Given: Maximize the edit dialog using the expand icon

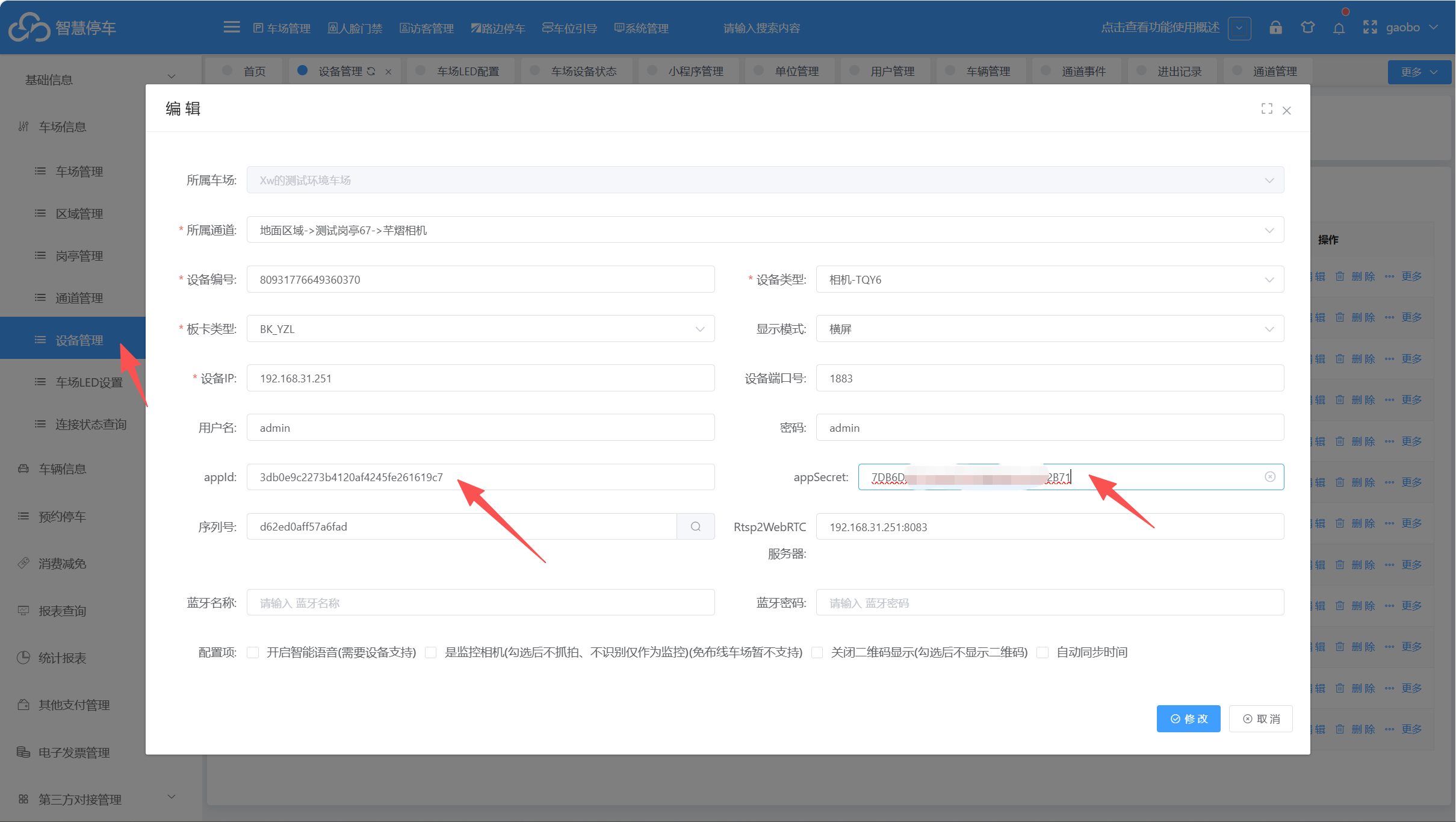Looking at the screenshot, I should coord(1267,108).
